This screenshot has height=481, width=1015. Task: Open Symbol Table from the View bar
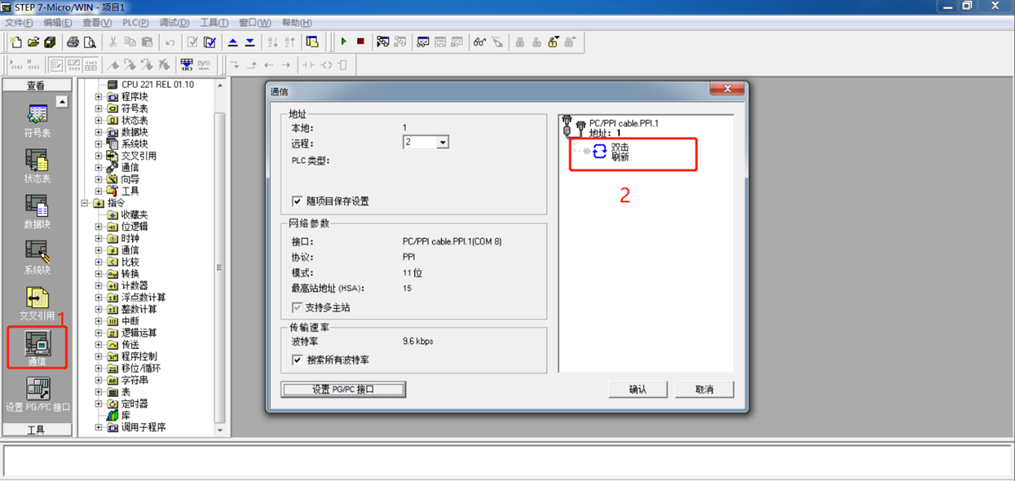37,120
